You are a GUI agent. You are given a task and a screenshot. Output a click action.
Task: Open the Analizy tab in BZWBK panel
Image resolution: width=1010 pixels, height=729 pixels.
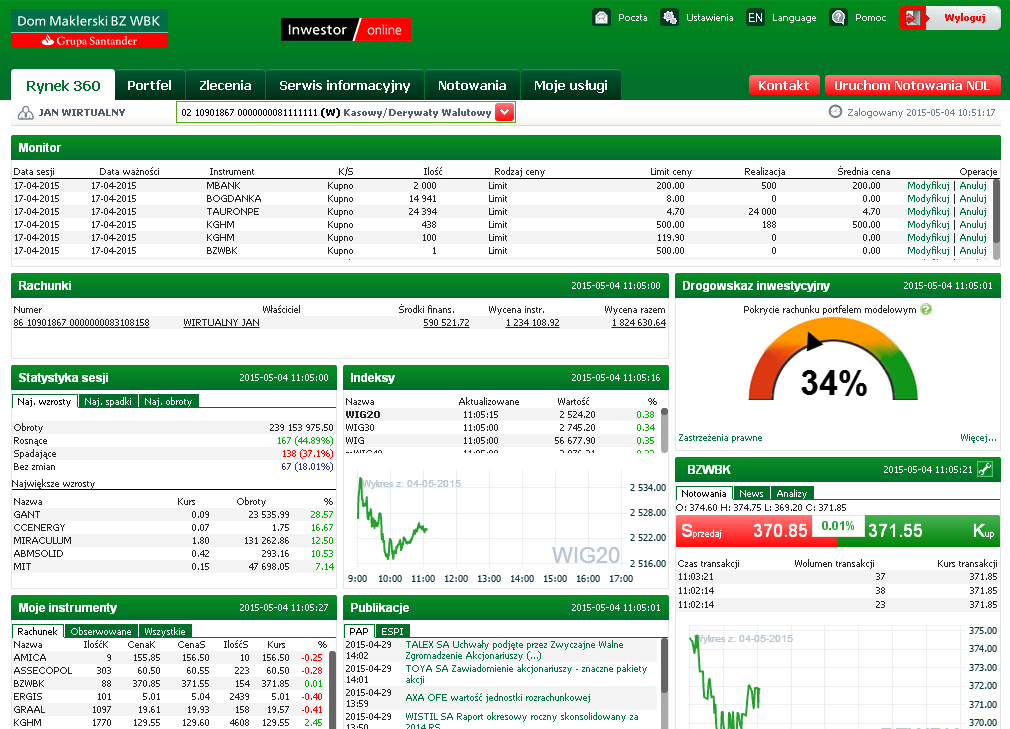click(x=792, y=493)
